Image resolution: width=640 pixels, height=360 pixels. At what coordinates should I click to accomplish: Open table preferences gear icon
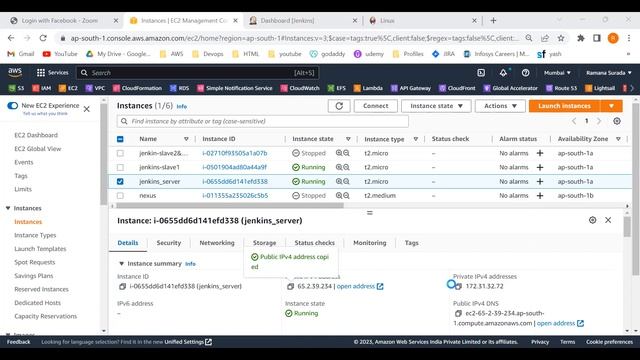click(617, 121)
